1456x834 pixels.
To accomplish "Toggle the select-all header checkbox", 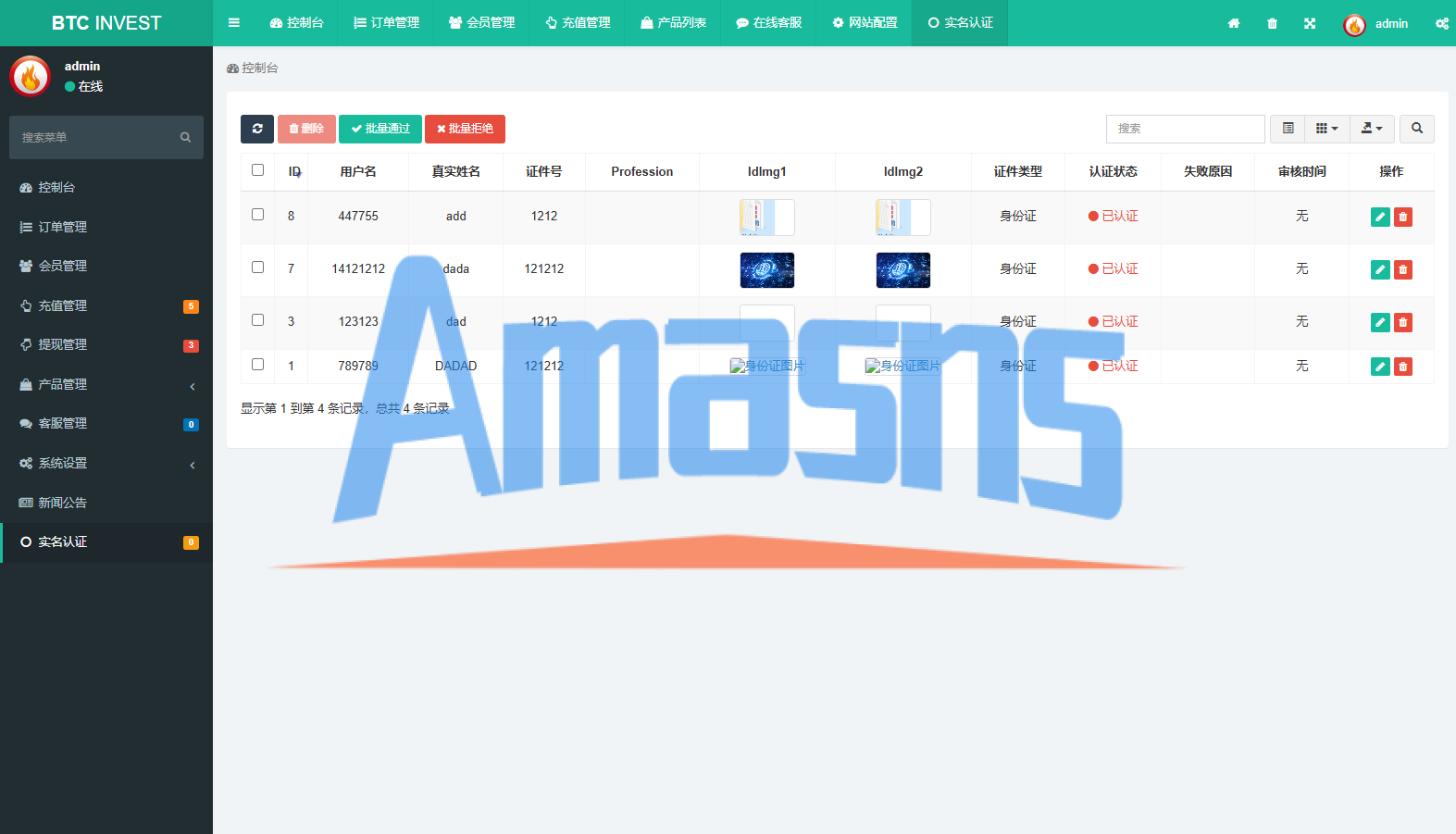I will 257,170.
